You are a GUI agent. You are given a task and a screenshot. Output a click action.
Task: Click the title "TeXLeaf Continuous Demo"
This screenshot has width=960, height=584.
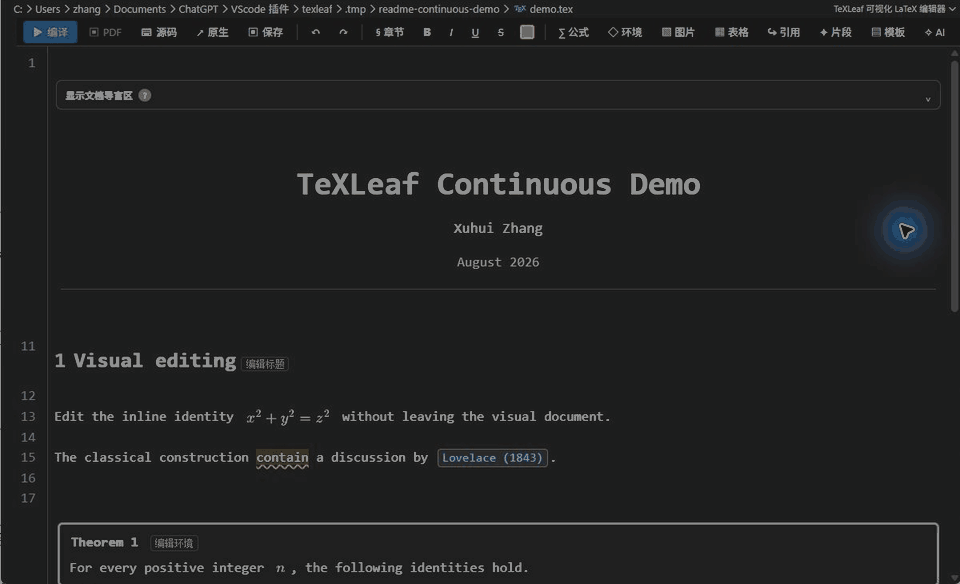(x=498, y=184)
